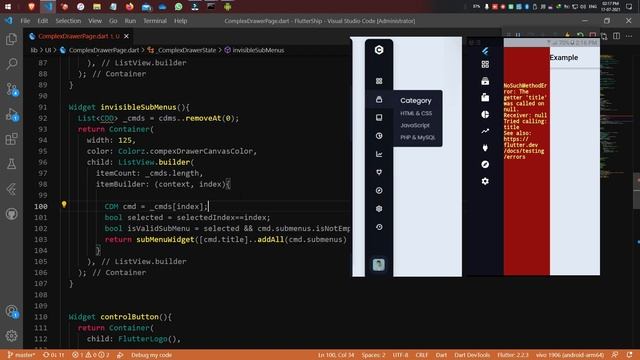Open the Terminal menu

click(155, 21)
